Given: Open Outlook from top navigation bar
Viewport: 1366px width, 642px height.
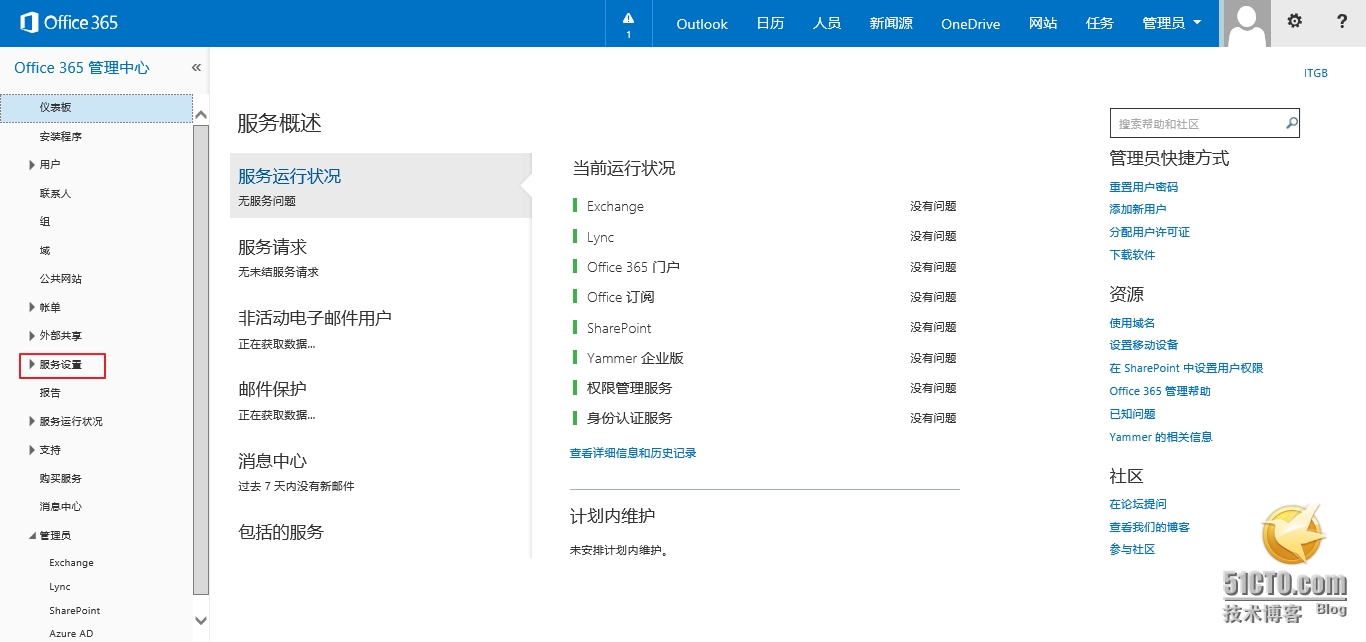Looking at the screenshot, I should (701, 24).
